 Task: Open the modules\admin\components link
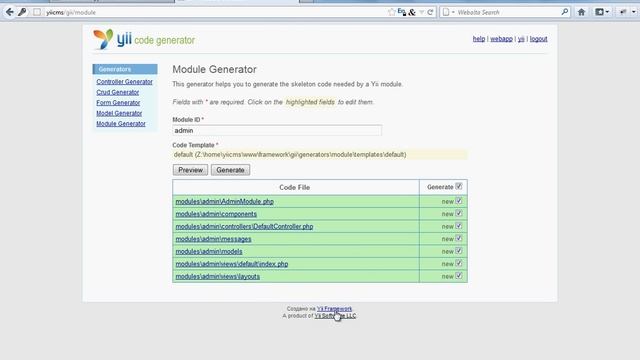(x=216, y=214)
